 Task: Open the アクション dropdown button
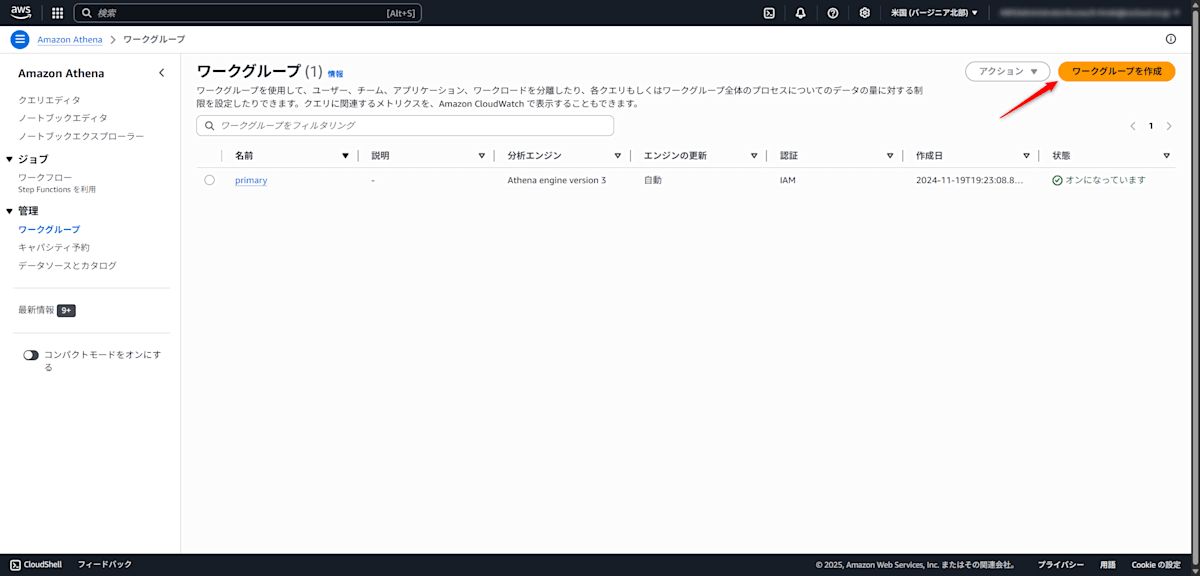(1007, 71)
